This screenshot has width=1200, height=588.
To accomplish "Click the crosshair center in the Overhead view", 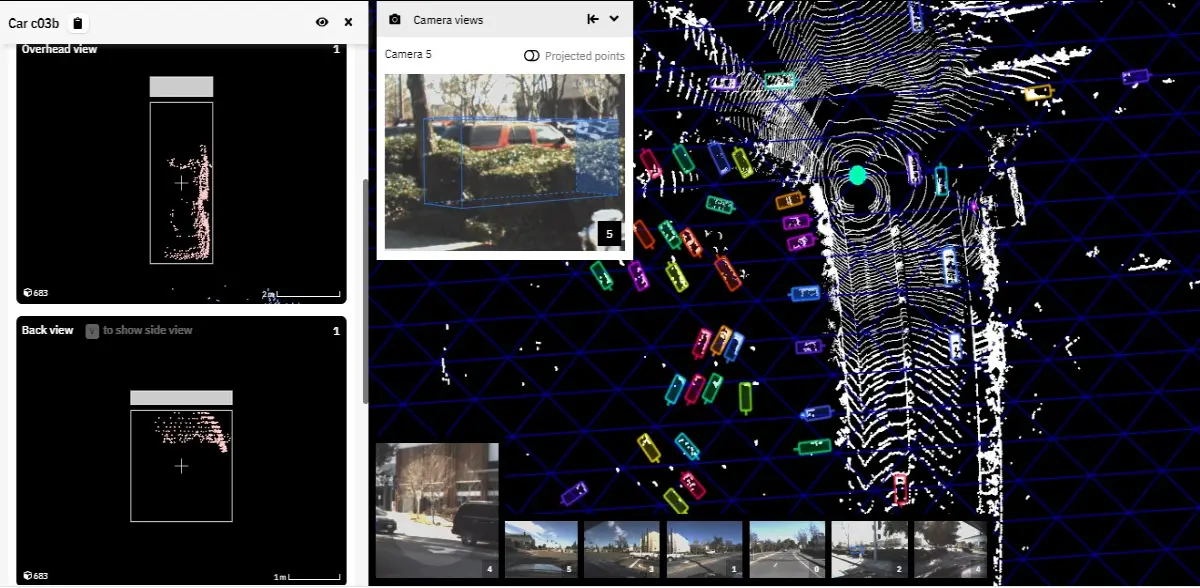I will (x=181, y=183).
